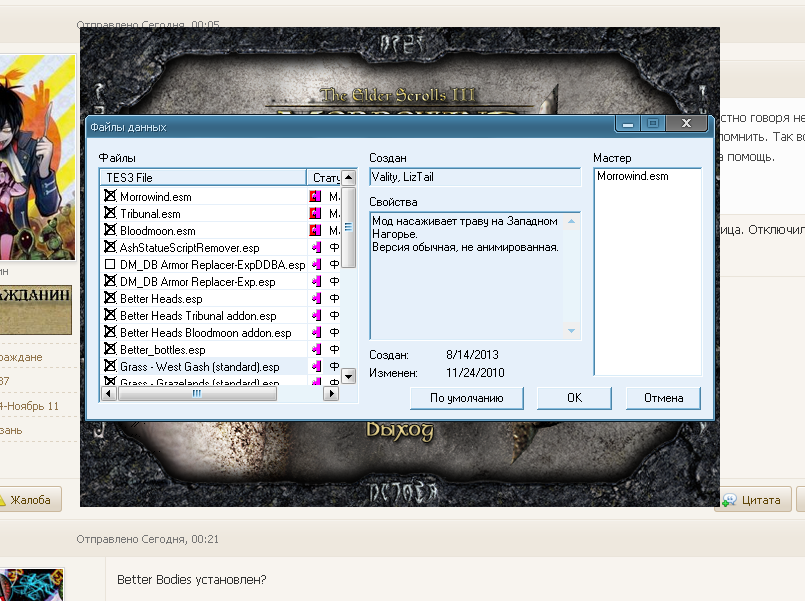
Task: Click the Bloodmoon.esm master file icon
Action: click(x=315, y=230)
